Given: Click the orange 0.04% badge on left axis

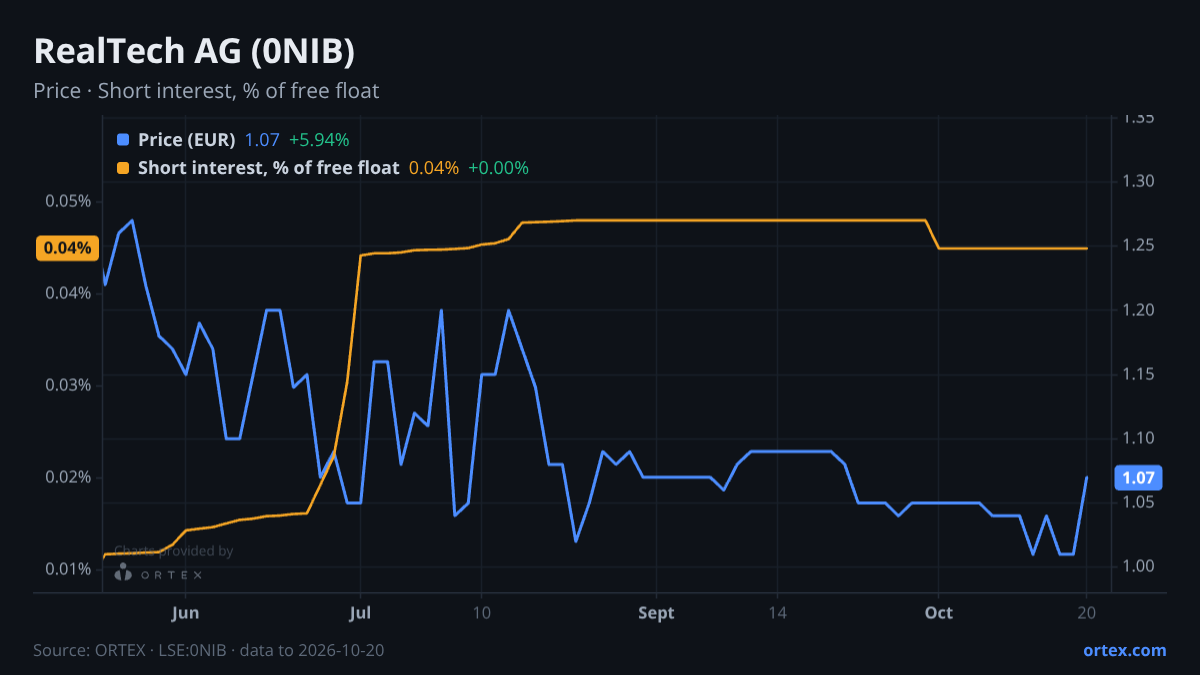Looking at the screenshot, I should (68, 248).
